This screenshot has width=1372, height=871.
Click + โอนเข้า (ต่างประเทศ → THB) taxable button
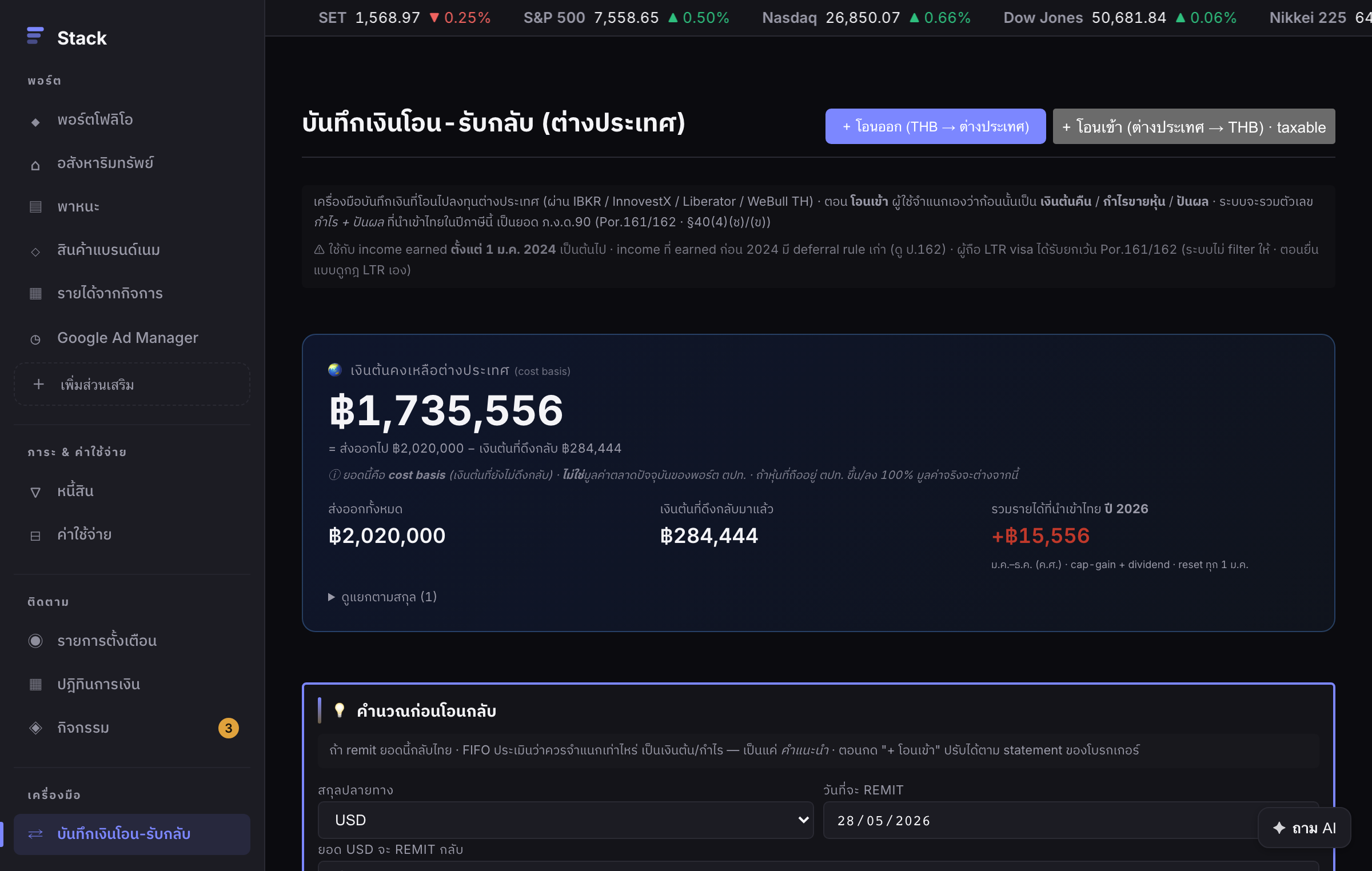point(1194,126)
